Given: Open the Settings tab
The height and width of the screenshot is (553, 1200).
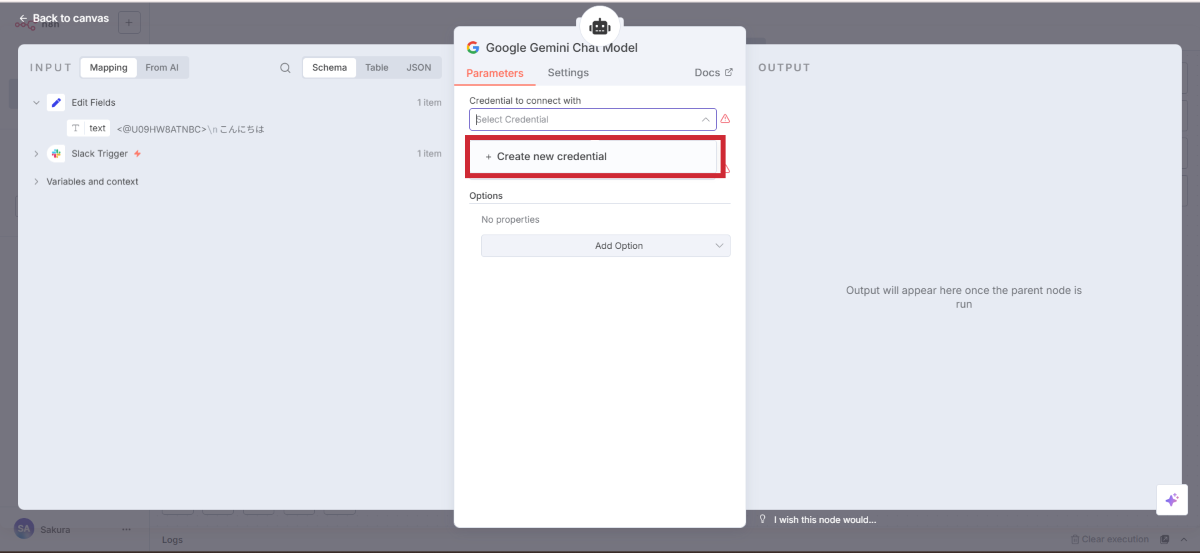Looking at the screenshot, I should click(x=568, y=73).
